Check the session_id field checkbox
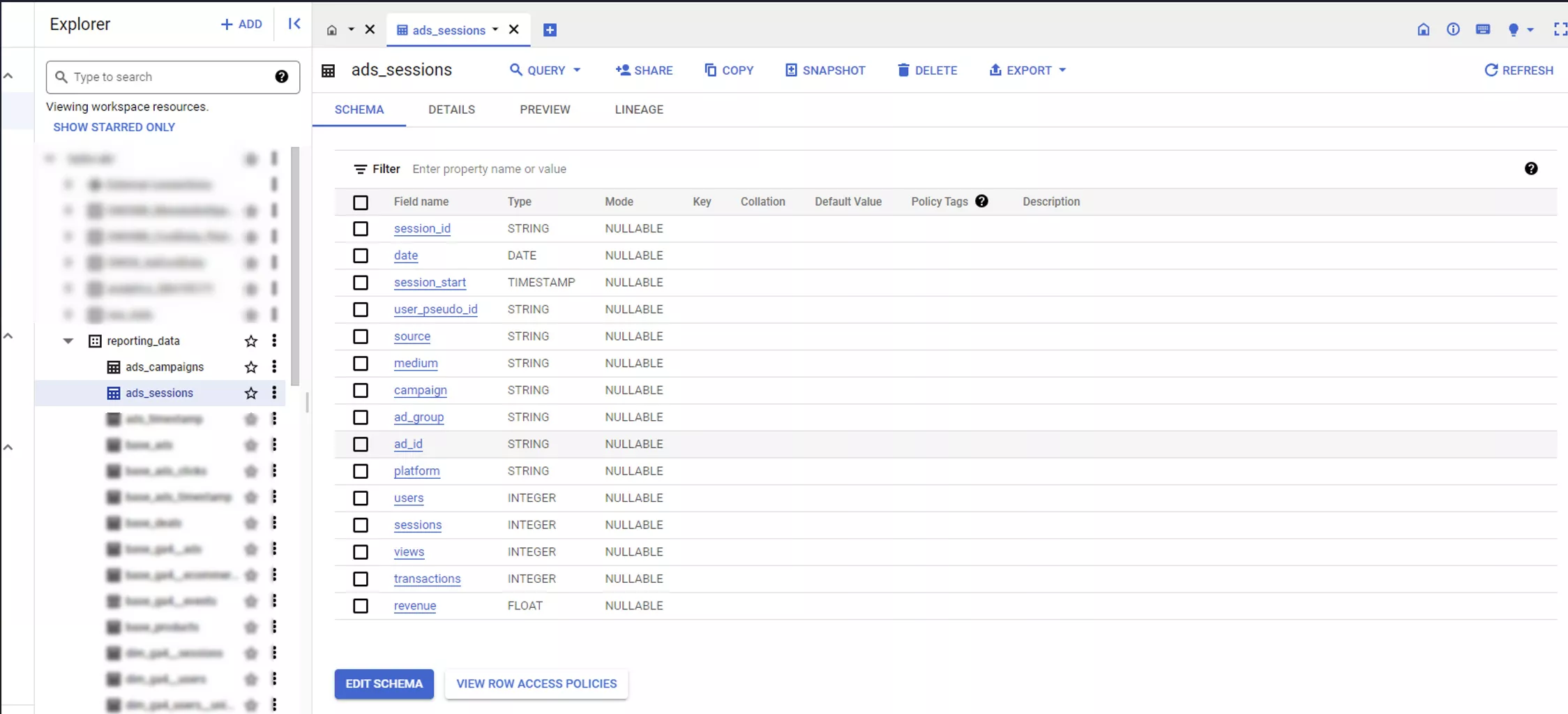Viewport: 1568px width, 714px height. (361, 229)
